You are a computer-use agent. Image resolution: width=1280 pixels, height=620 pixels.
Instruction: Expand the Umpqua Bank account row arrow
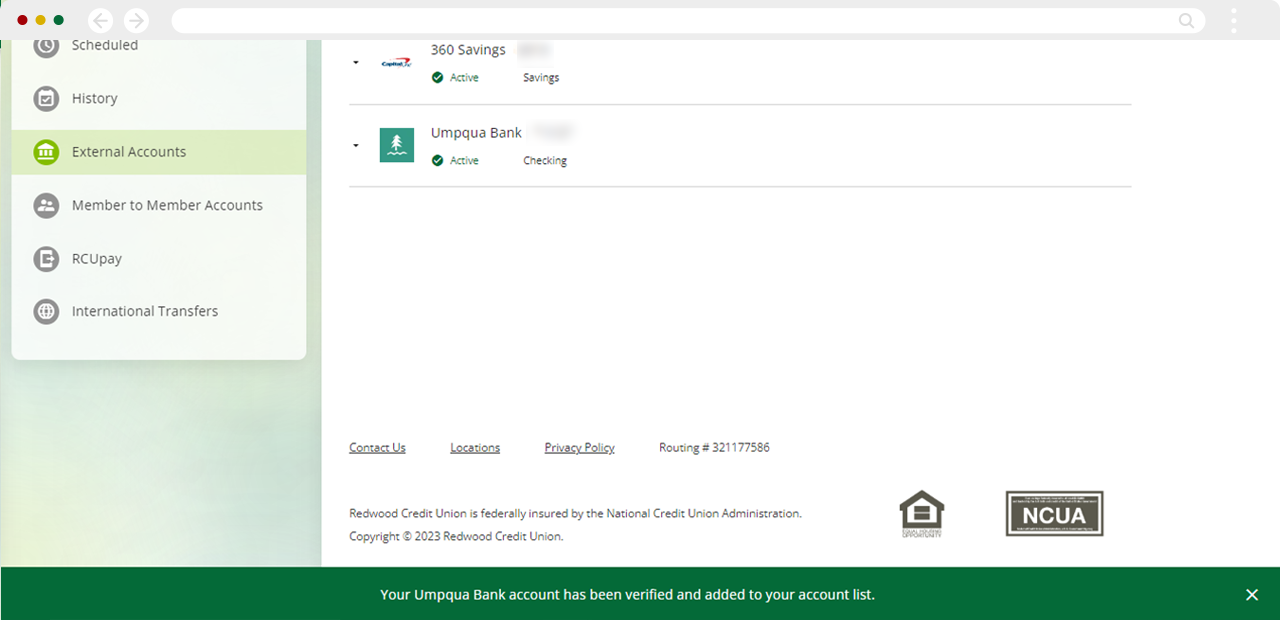(x=356, y=145)
